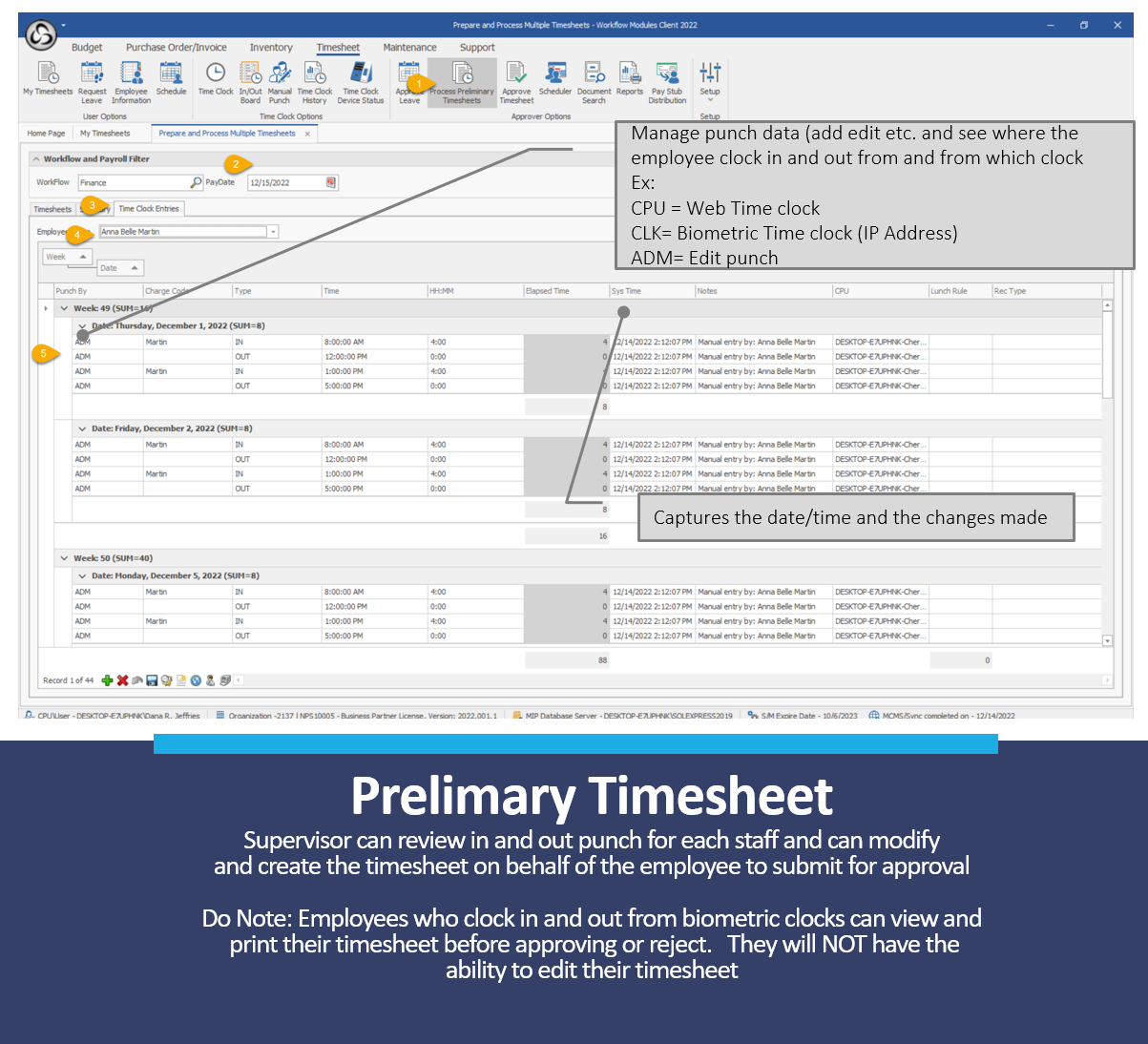
Task: Add a new record with green plus
Action: [108, 680]
